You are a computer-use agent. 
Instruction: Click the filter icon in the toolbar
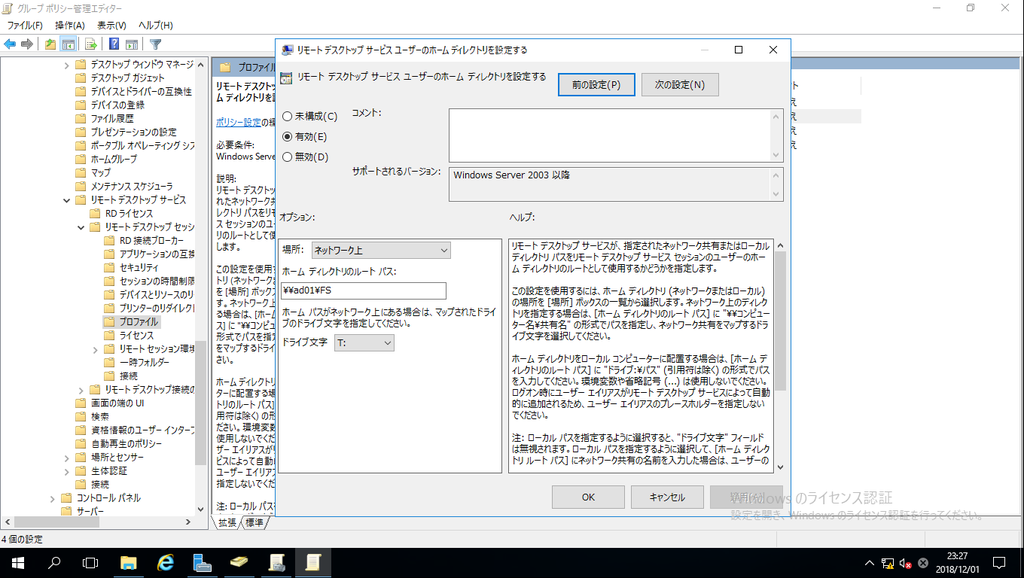pos(155,43)
